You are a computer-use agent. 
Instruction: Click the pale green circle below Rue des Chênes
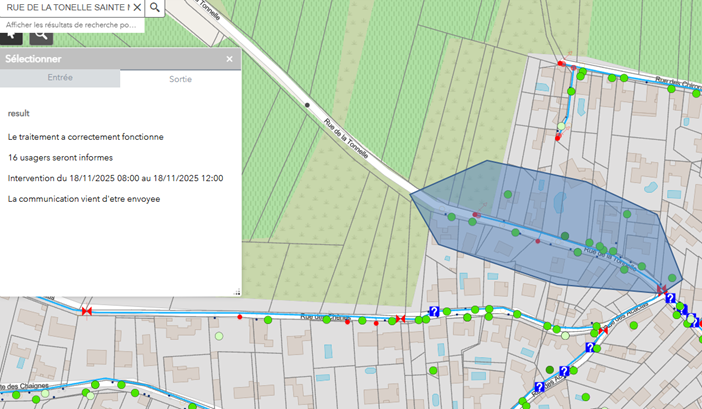click(x=218, y=336)
